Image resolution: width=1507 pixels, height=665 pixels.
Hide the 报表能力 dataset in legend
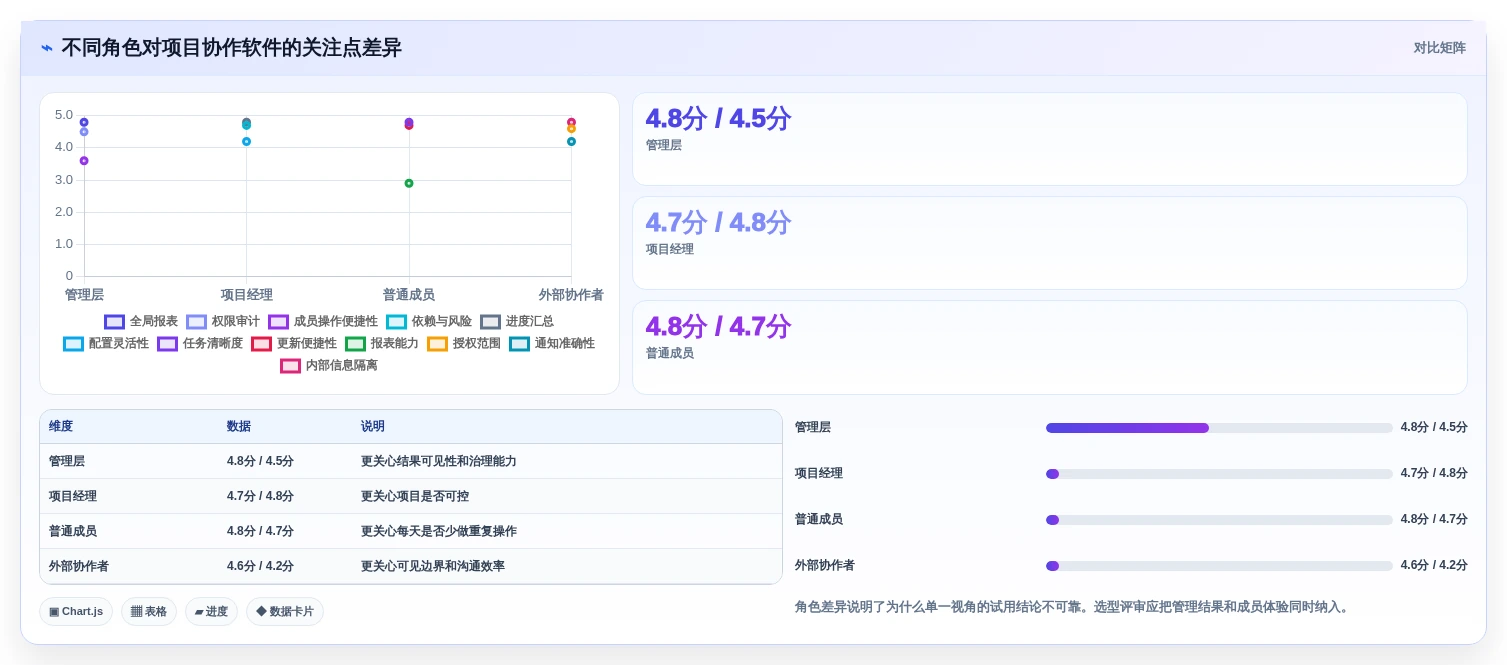(382, 344)
